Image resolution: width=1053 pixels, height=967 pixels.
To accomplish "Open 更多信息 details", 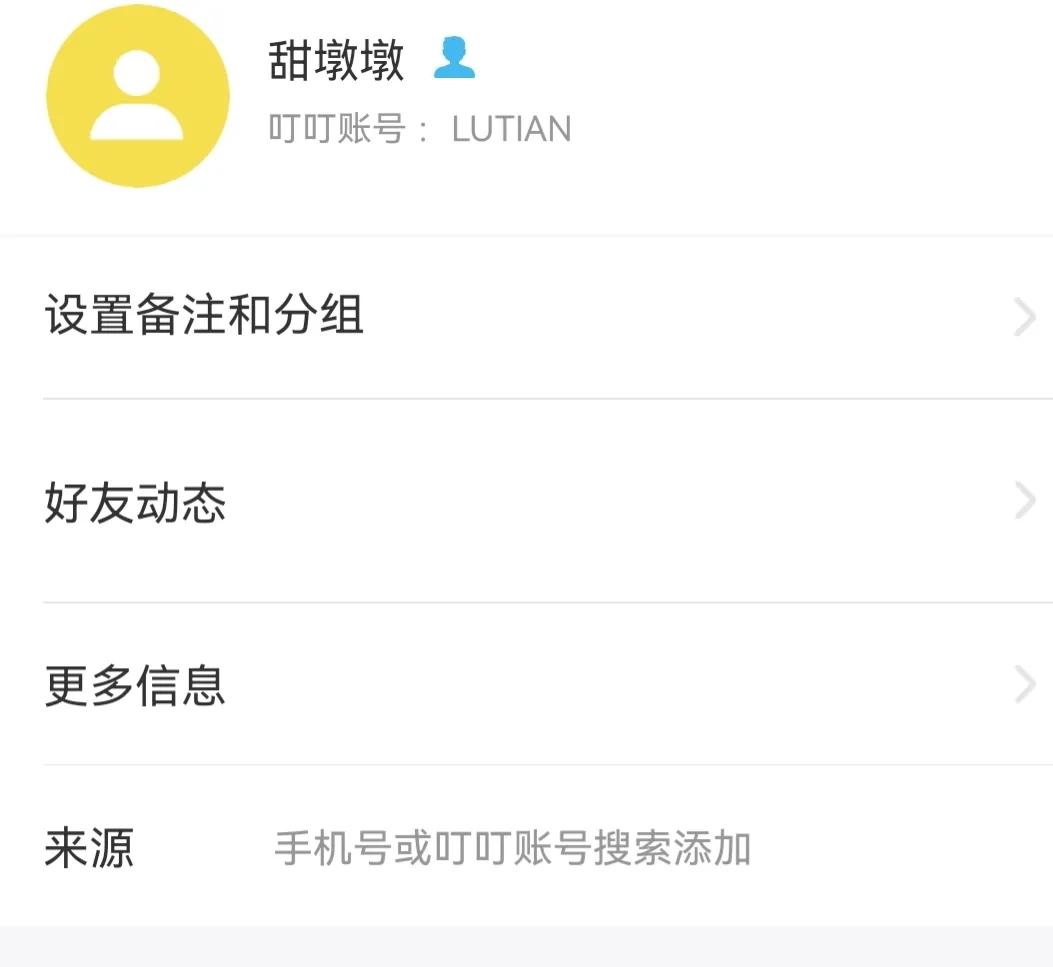I will 133,684.
